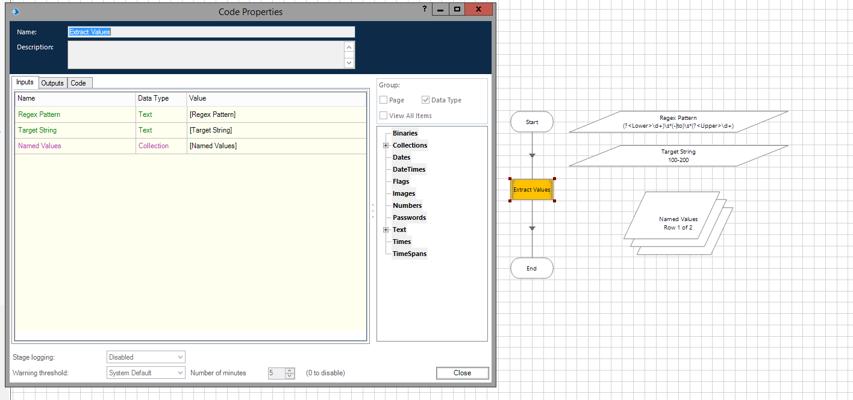The image size is (853, 400).
Task: Switch to the Code tab
Action: pos(78,83)
